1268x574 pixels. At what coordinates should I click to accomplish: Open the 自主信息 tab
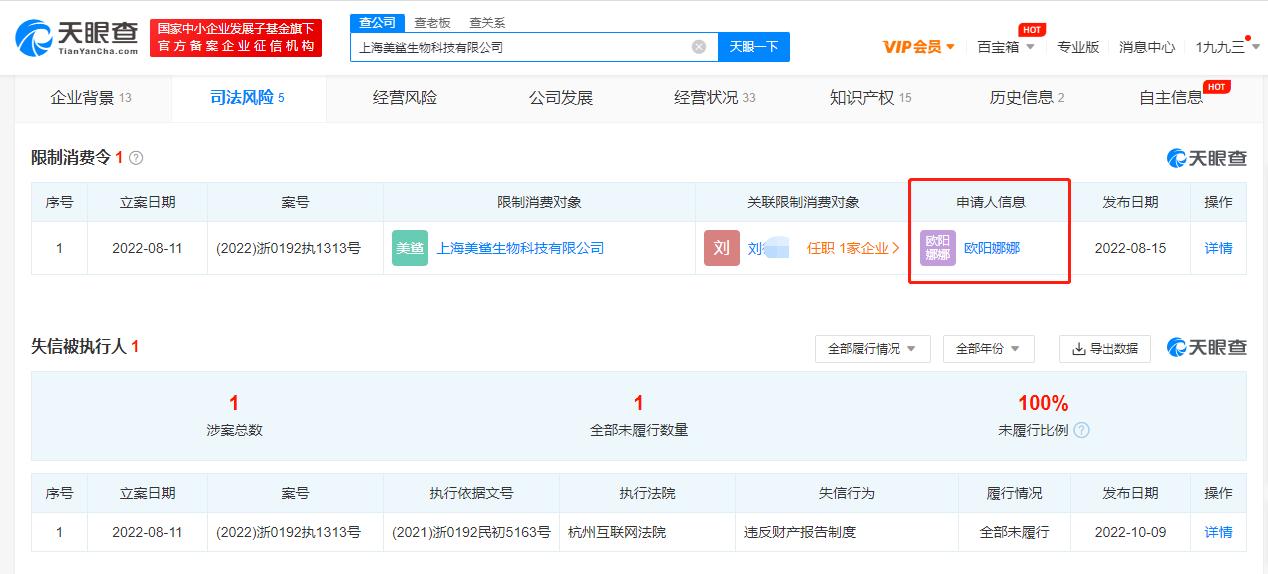coord(1171,98)
